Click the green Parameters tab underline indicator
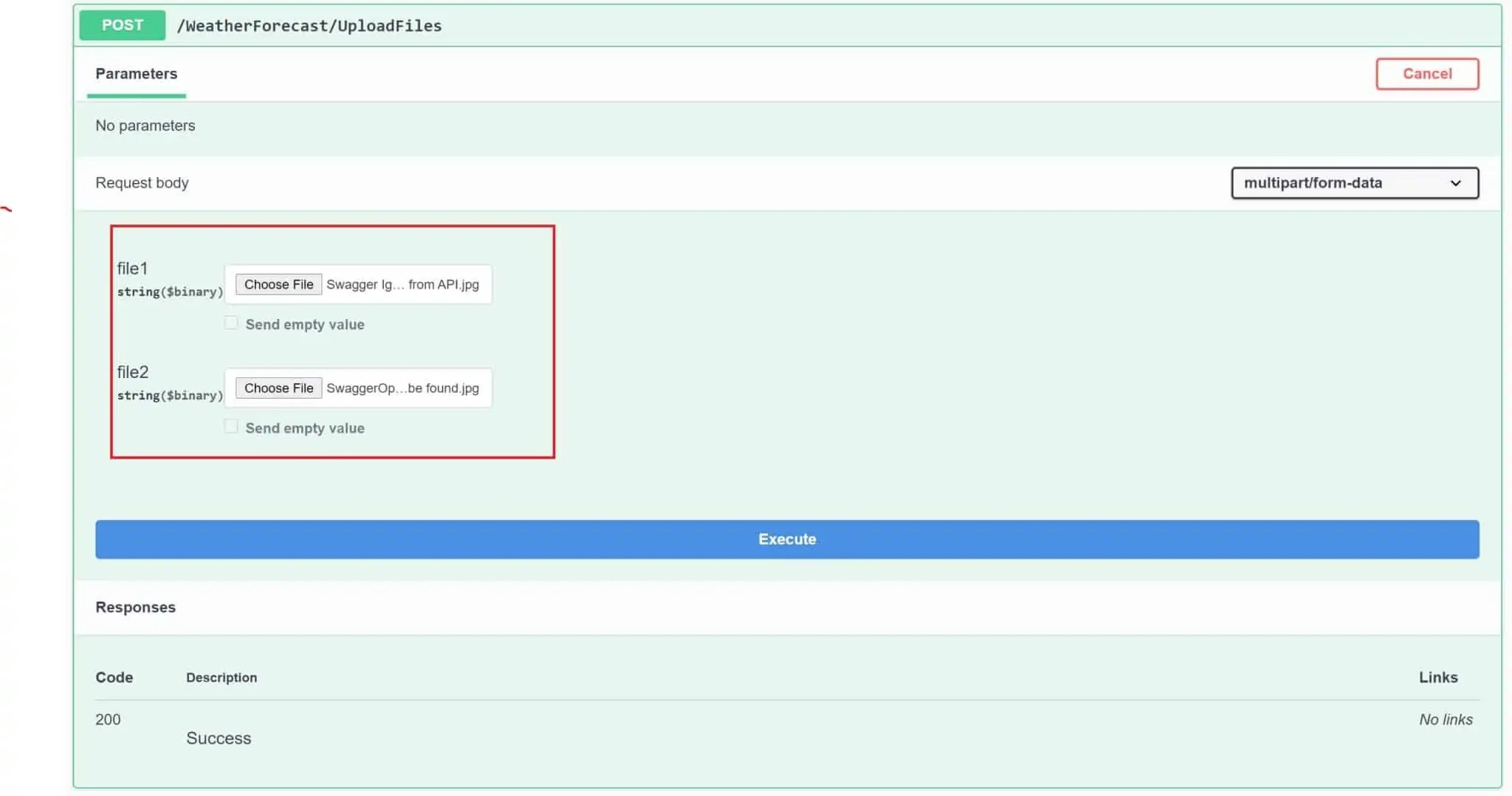The height and width of the screenshot is (796, 1512). [x=136, y=95]
